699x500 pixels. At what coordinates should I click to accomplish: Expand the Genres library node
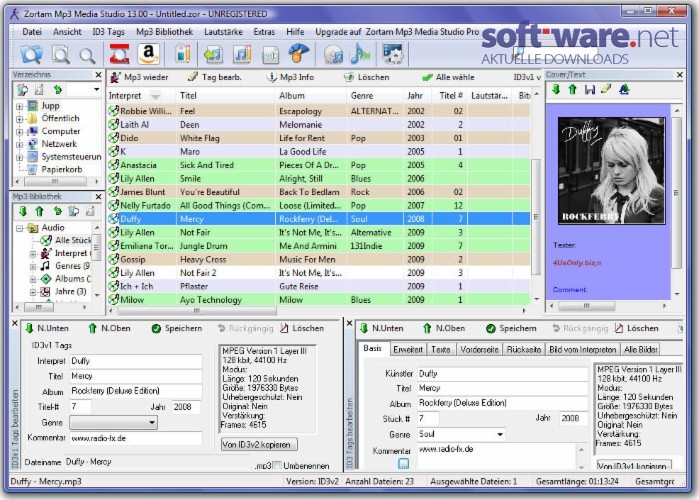[33, 266]
